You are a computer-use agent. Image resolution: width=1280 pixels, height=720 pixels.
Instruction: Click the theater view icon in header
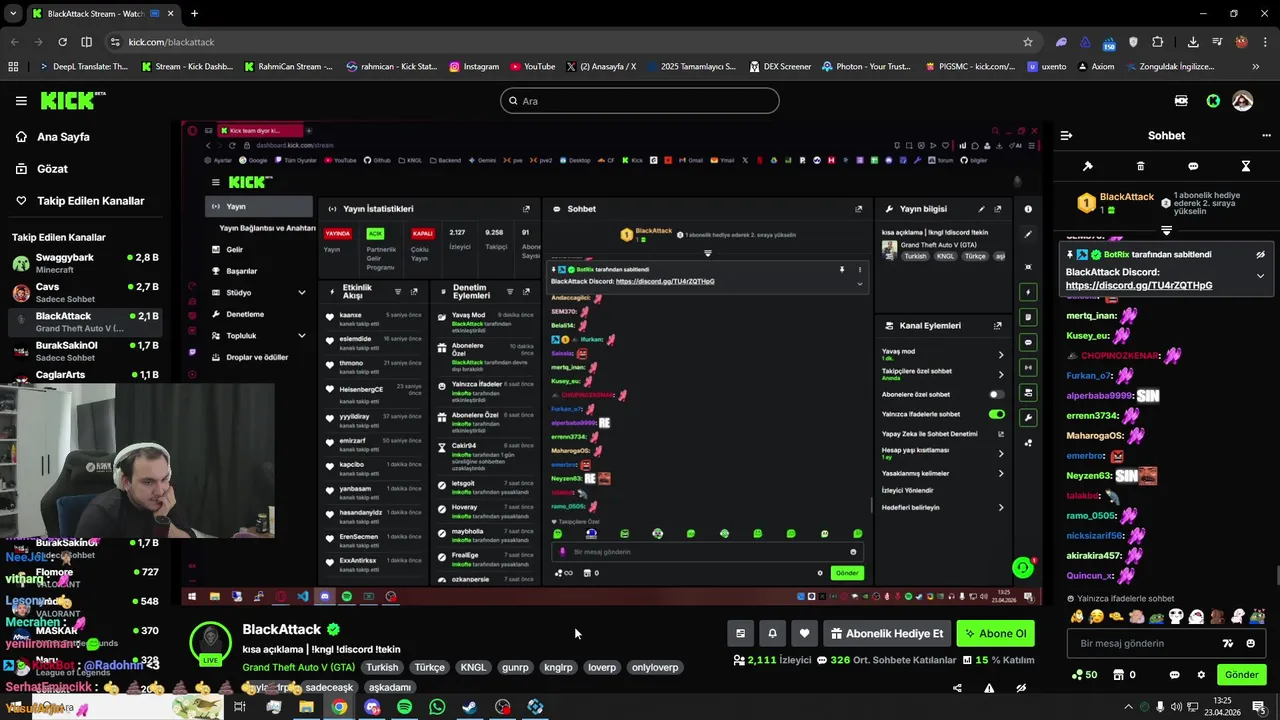1181,101
